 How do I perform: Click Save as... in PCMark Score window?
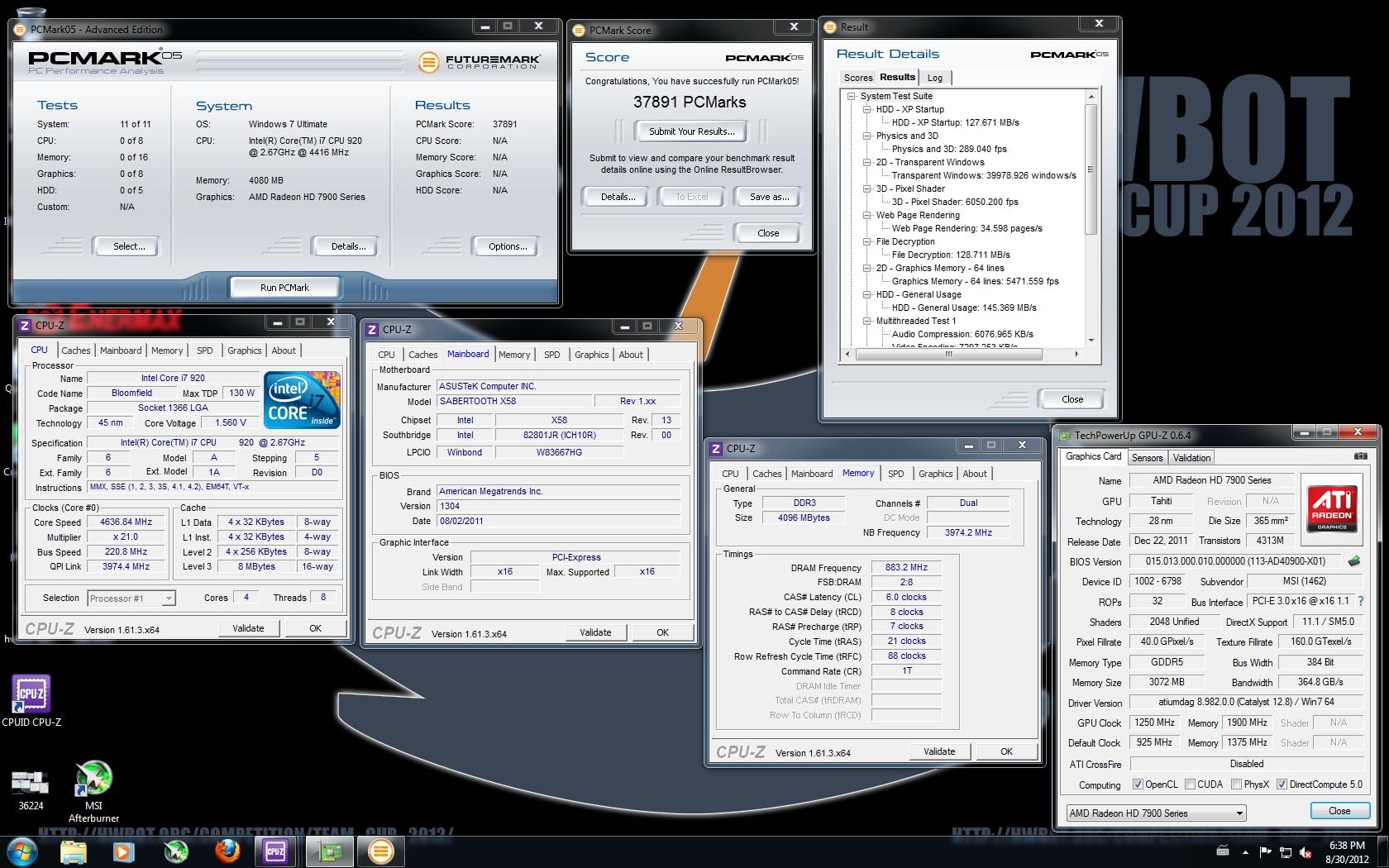click(x=769, y=197)
